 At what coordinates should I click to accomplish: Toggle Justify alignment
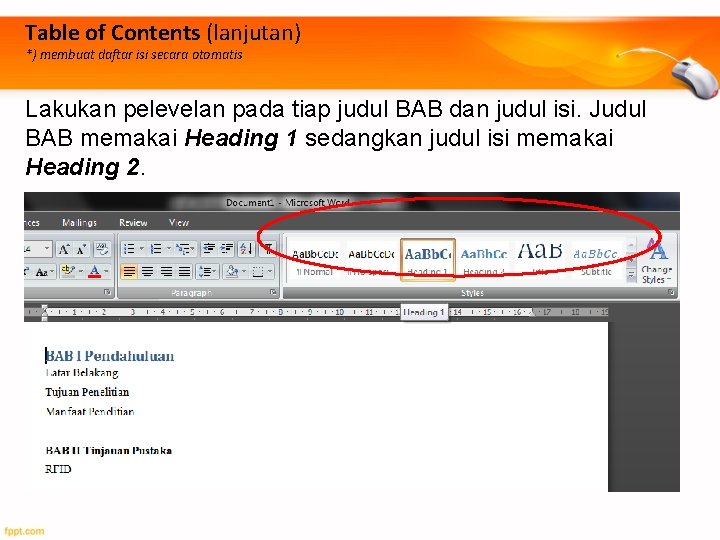tap(184, 272)
